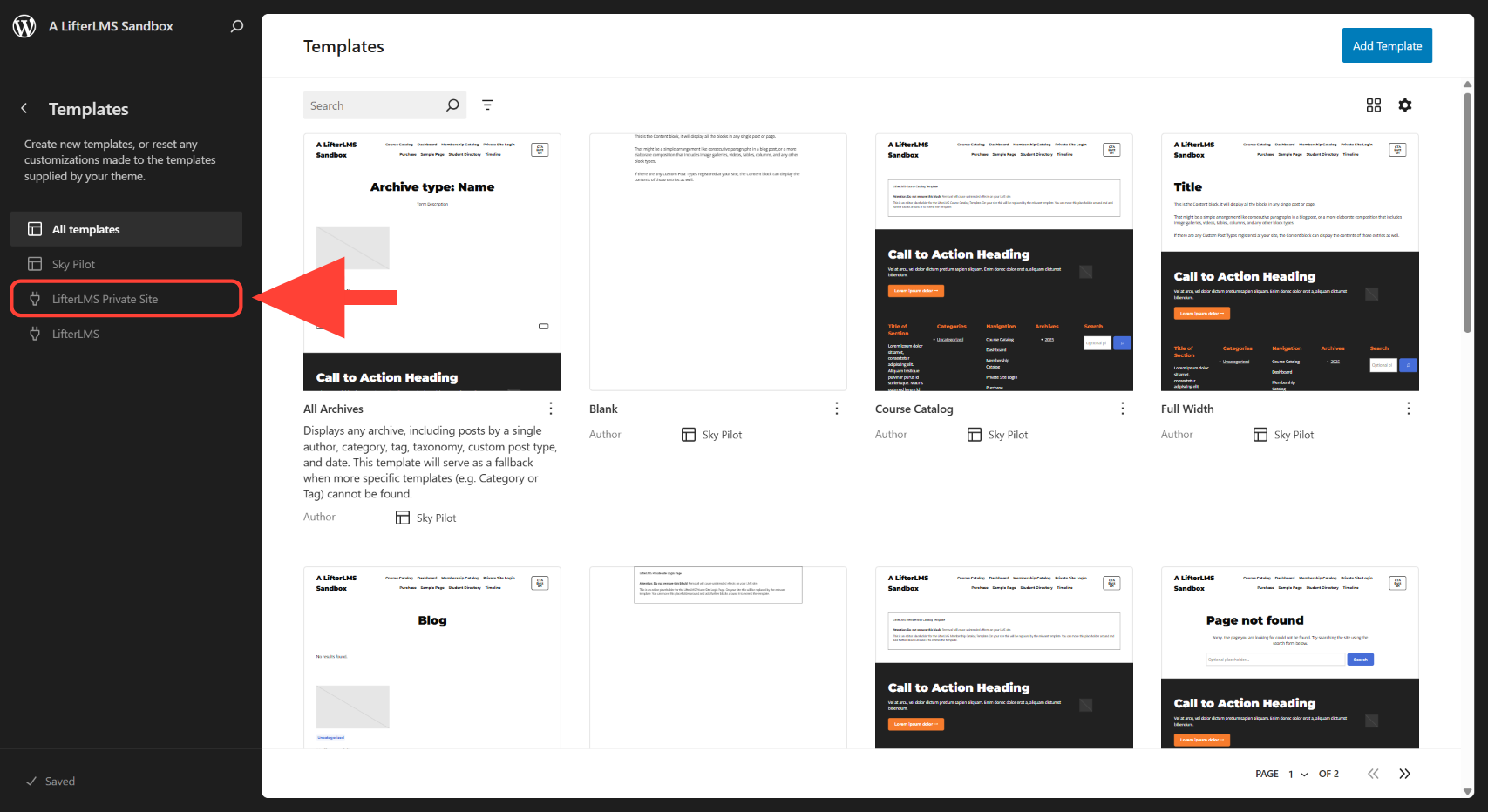Open actions menu for Course Catalog template
Screen dimensions: 1488x812
tap(1122, 409)
